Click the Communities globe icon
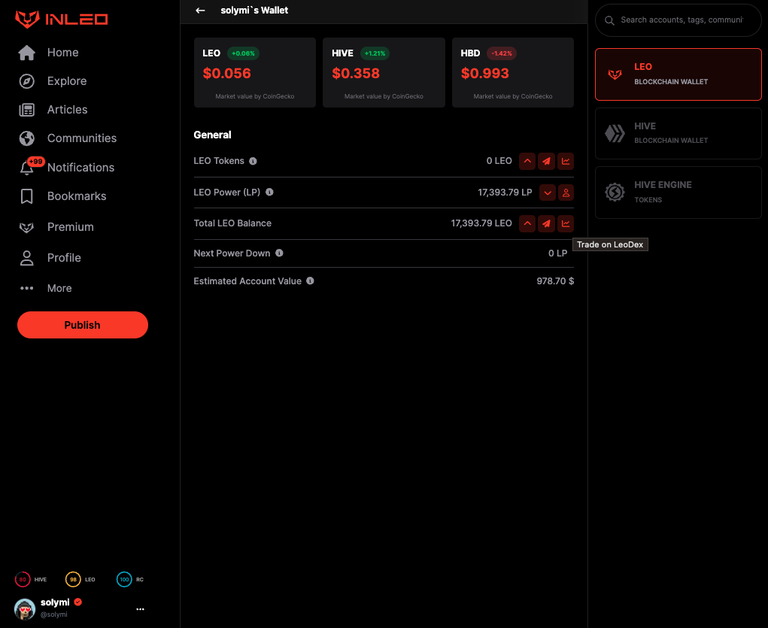Screen dimensions: 768x628 27,139
